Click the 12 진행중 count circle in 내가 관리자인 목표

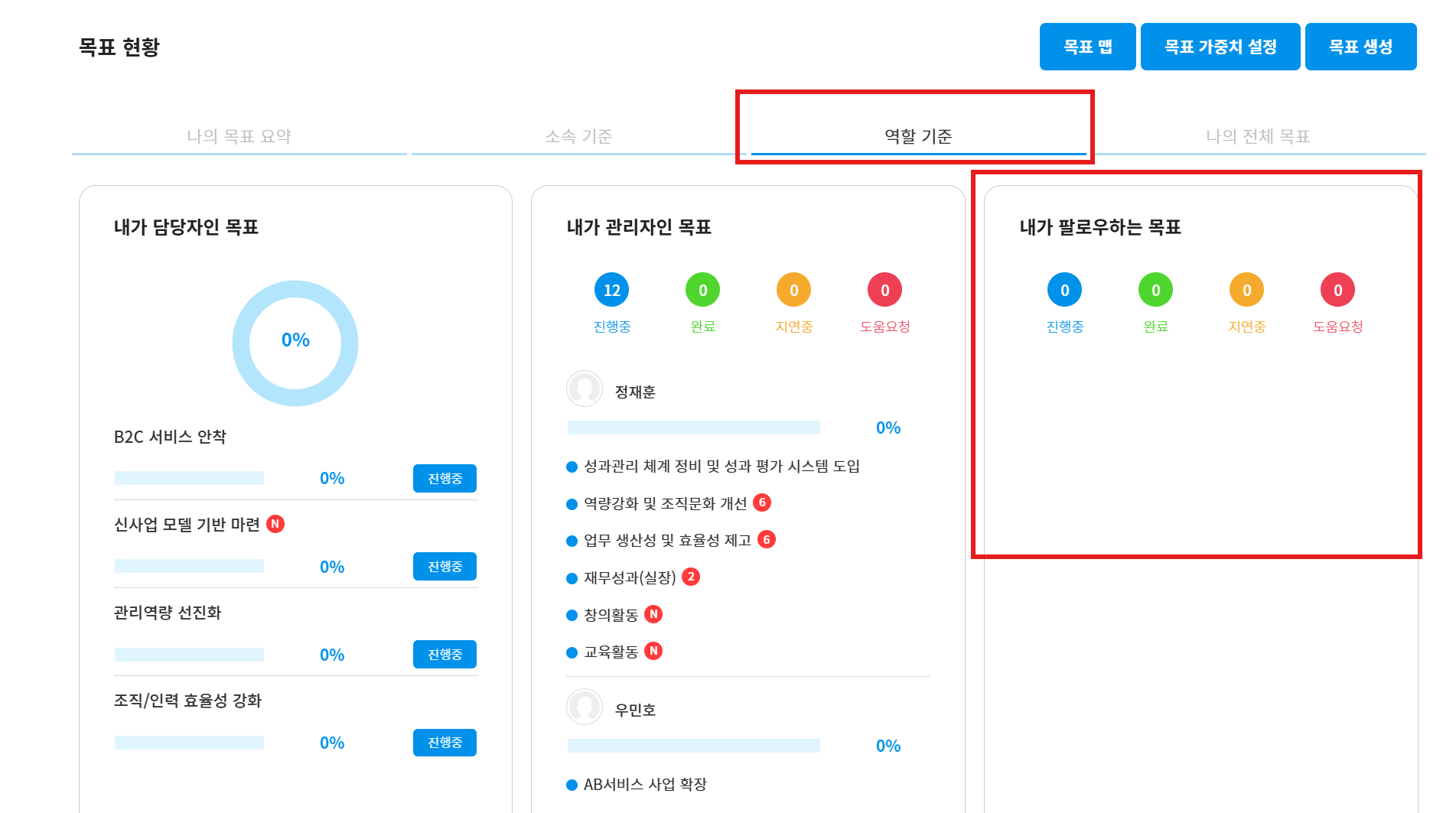pyautogui.click(x=611, y=290)
